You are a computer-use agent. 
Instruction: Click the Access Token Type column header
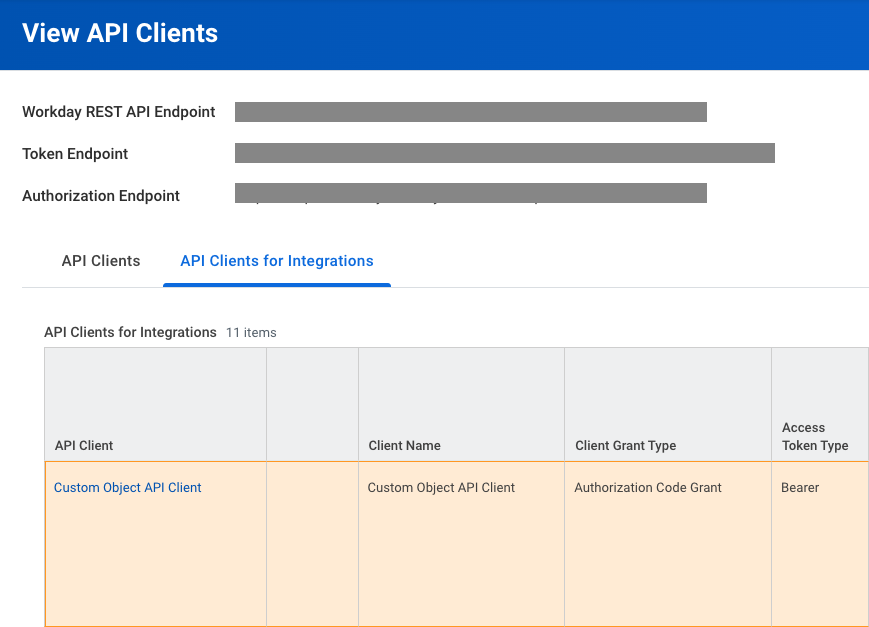point(820,405)
